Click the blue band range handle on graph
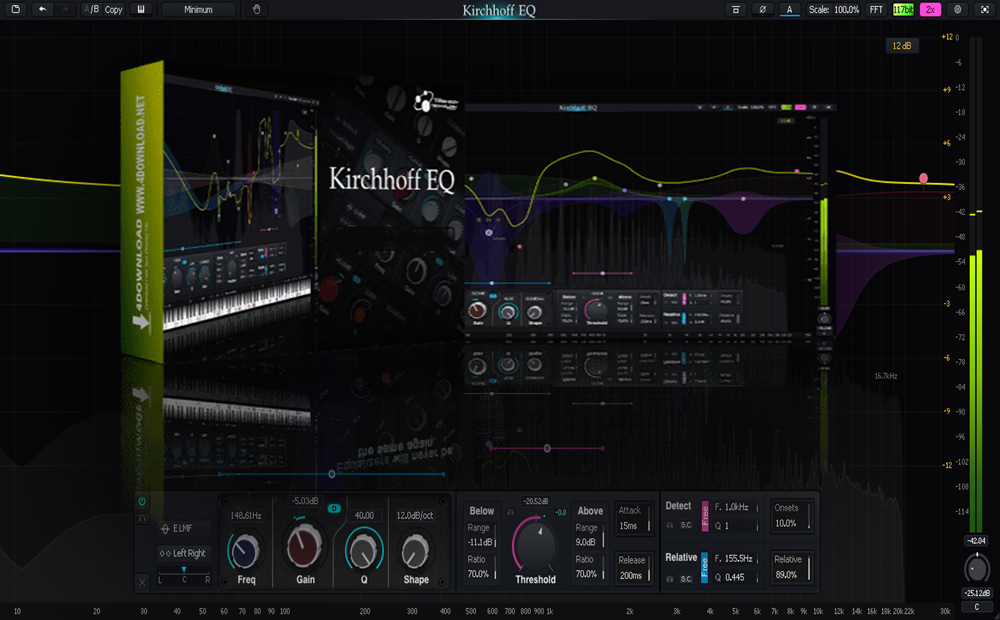The width and height of the screenshot is (1000, 620). [x=332, y=474]
